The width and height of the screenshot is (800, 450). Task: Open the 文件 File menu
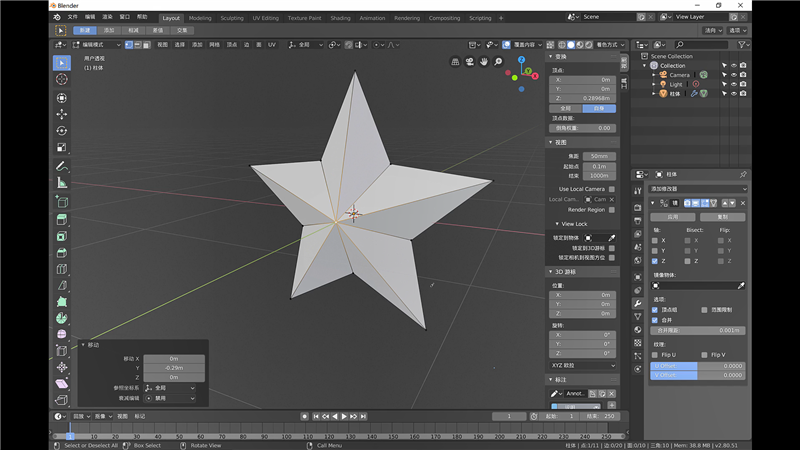click(x=73, y=17)
